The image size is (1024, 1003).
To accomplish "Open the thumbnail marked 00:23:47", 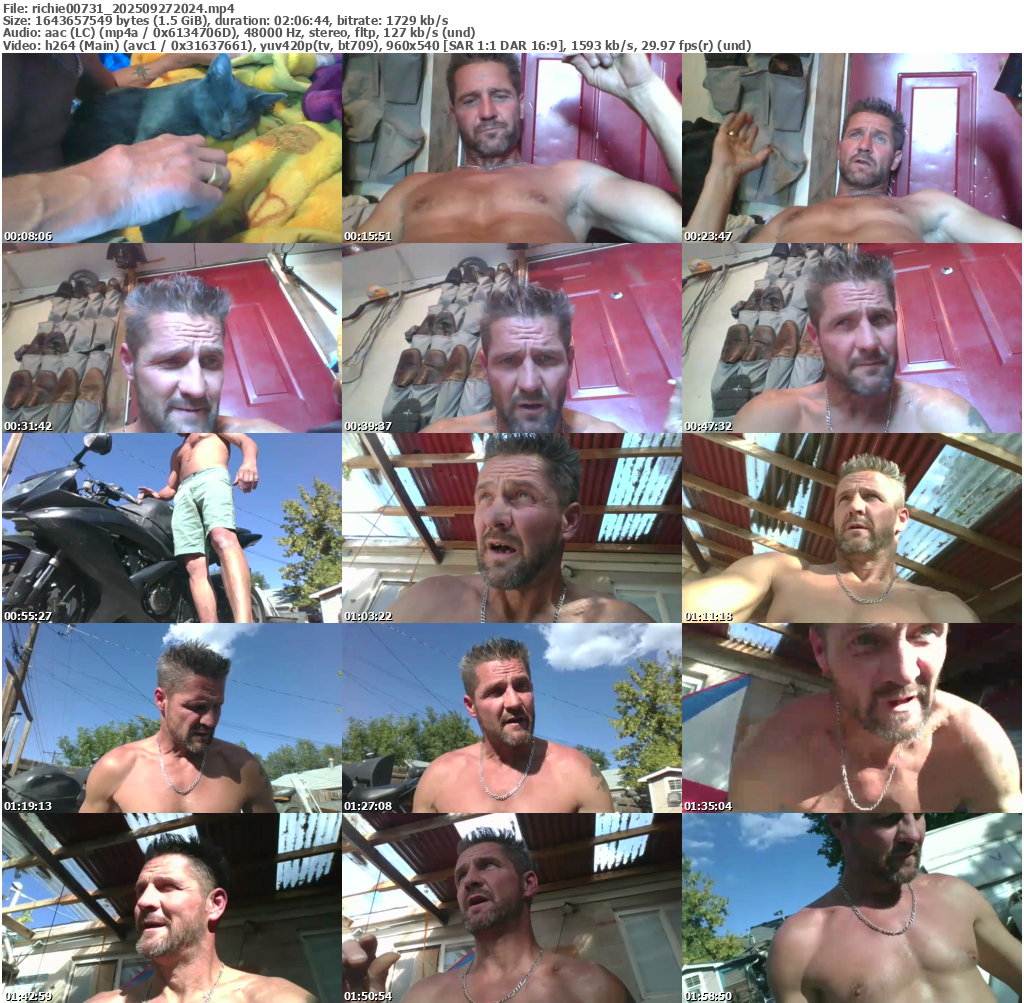I will [x=852, y=148].
